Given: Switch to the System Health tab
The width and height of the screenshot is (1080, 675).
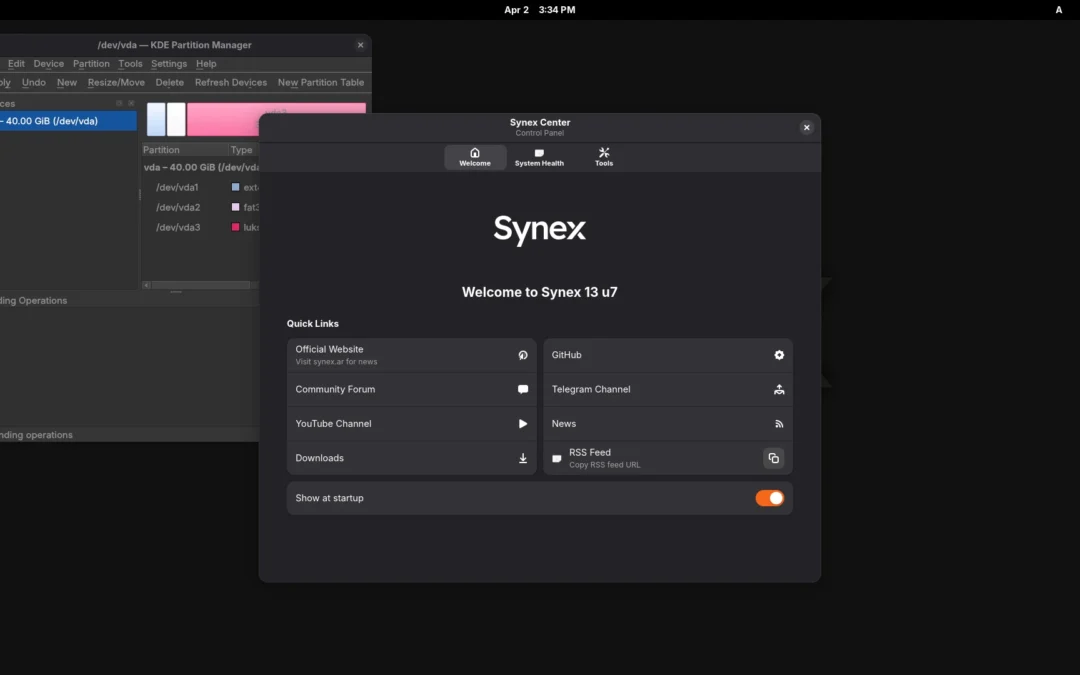Looking at the screenshot, I should (539, 156).
